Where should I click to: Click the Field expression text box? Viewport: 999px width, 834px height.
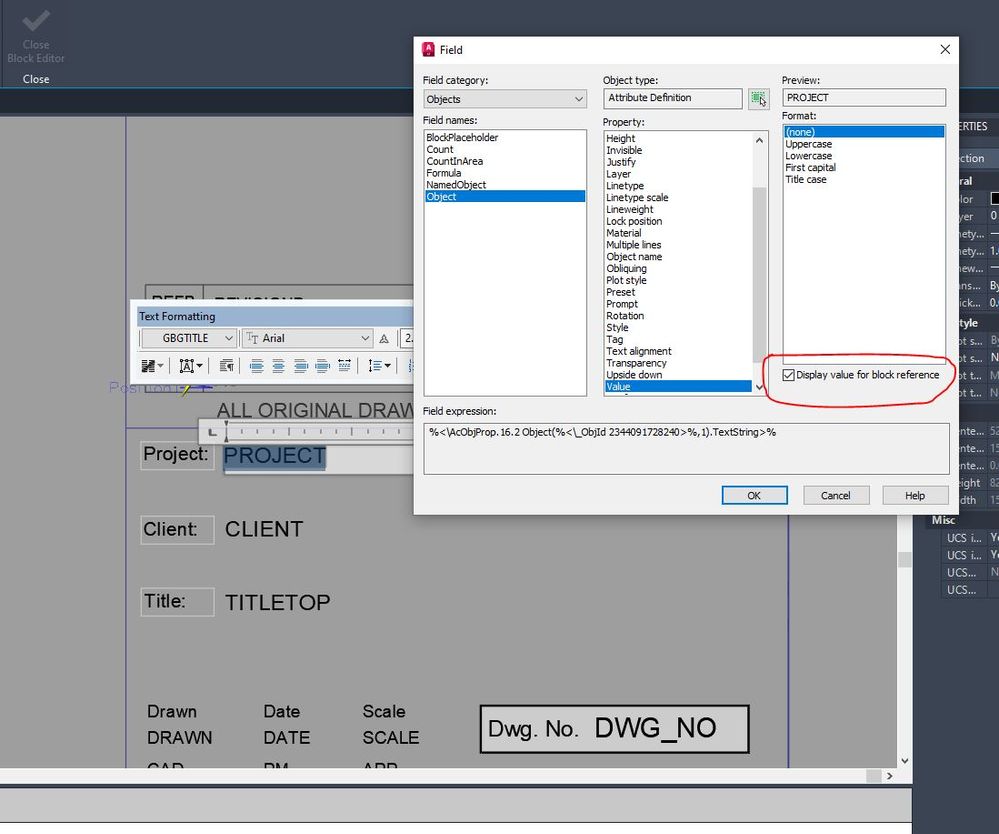coord(686,449)
